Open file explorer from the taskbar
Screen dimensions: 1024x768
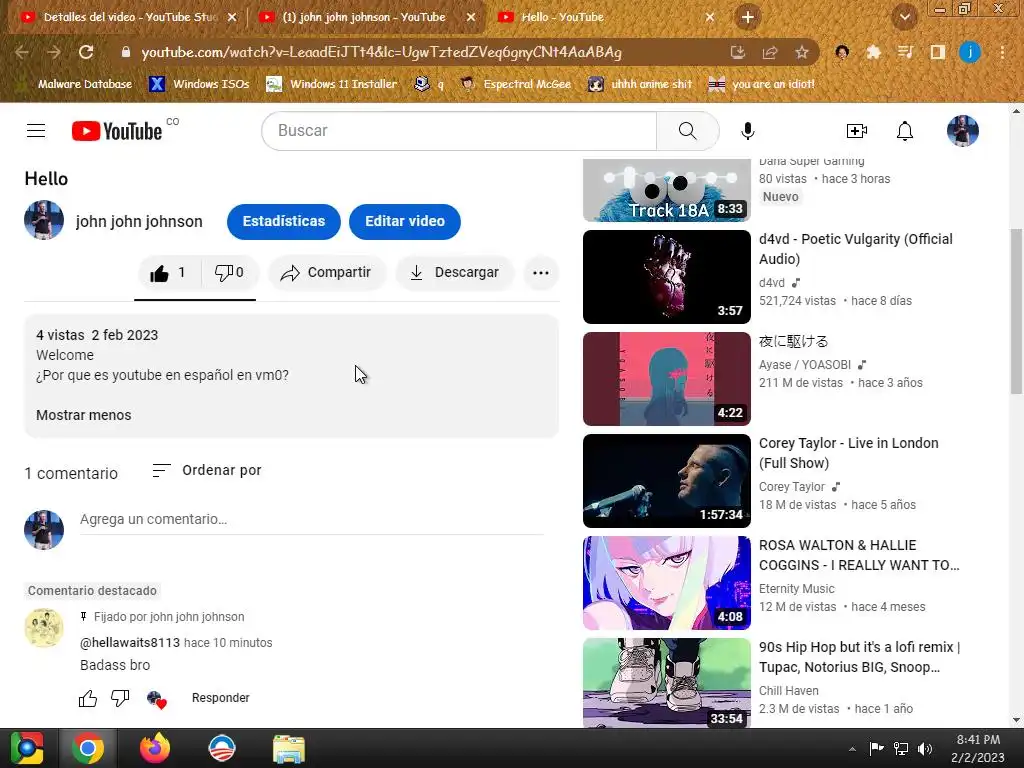point(288,748)
